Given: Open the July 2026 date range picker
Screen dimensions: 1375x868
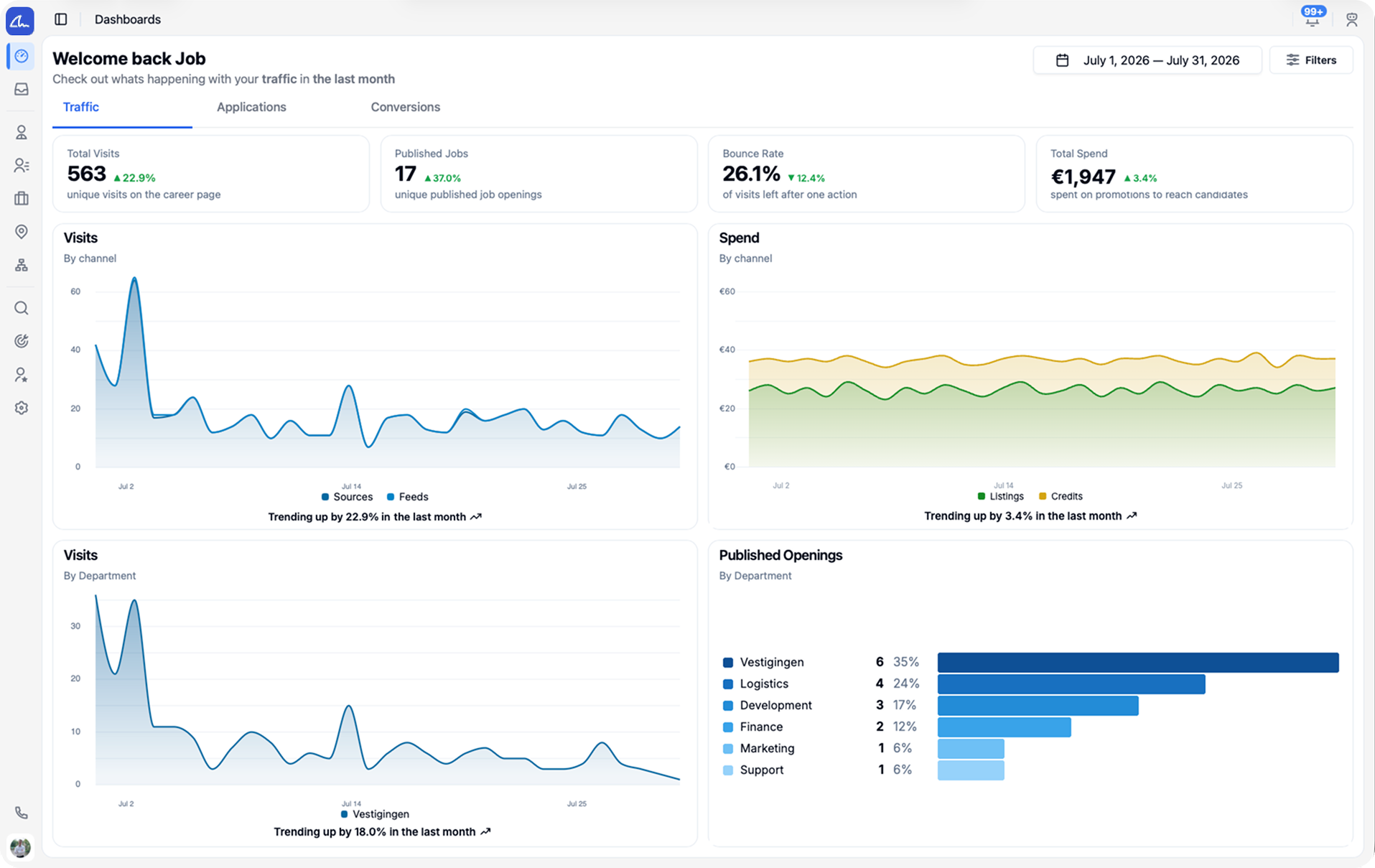Looking at the screenshot, I should pos(1147,60).
